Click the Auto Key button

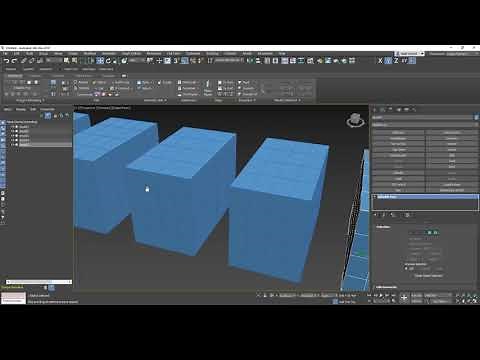(x=417, y=295)
